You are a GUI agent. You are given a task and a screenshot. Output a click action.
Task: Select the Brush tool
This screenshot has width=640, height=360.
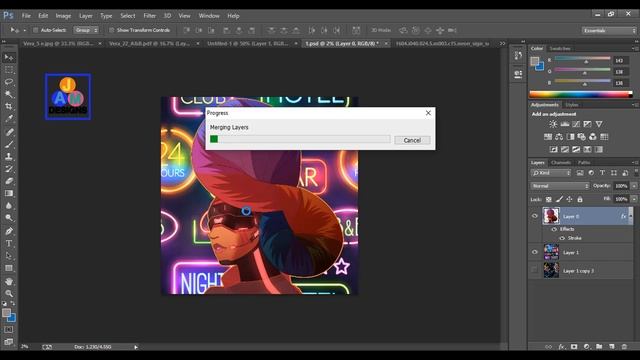point(9,144)
